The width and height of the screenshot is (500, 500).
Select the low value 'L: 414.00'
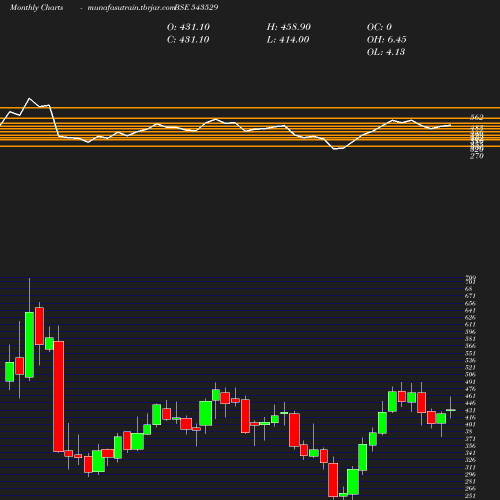click(x=288, y=40)
